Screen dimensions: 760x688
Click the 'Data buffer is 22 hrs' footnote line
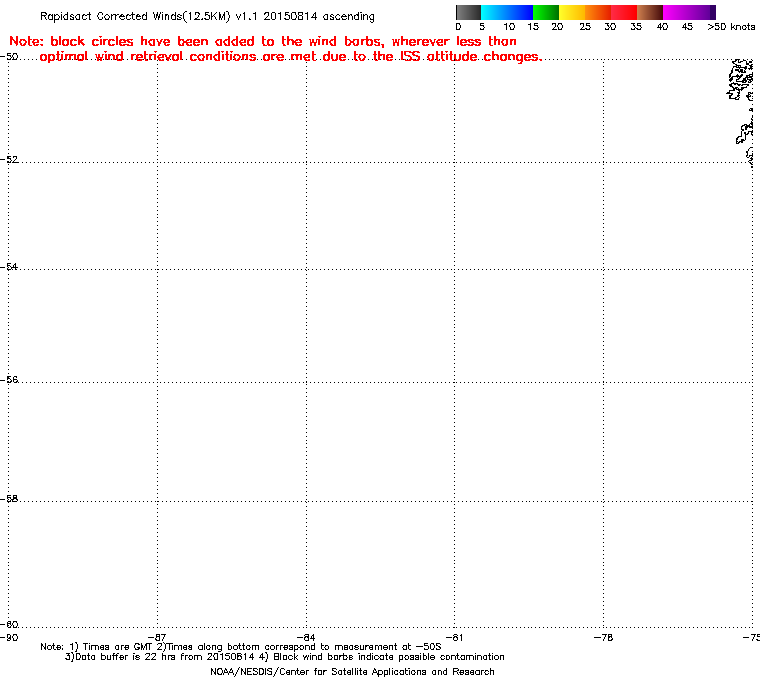285,657
